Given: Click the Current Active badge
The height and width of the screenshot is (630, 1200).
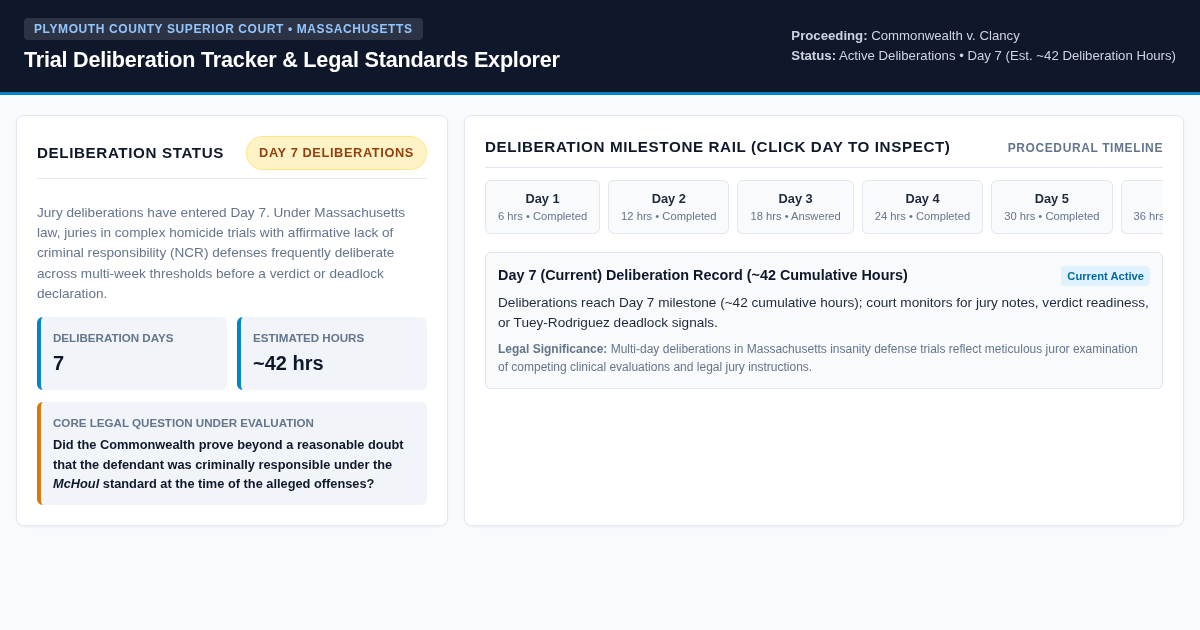Looking at the screenshot, I should (1105, 276).
